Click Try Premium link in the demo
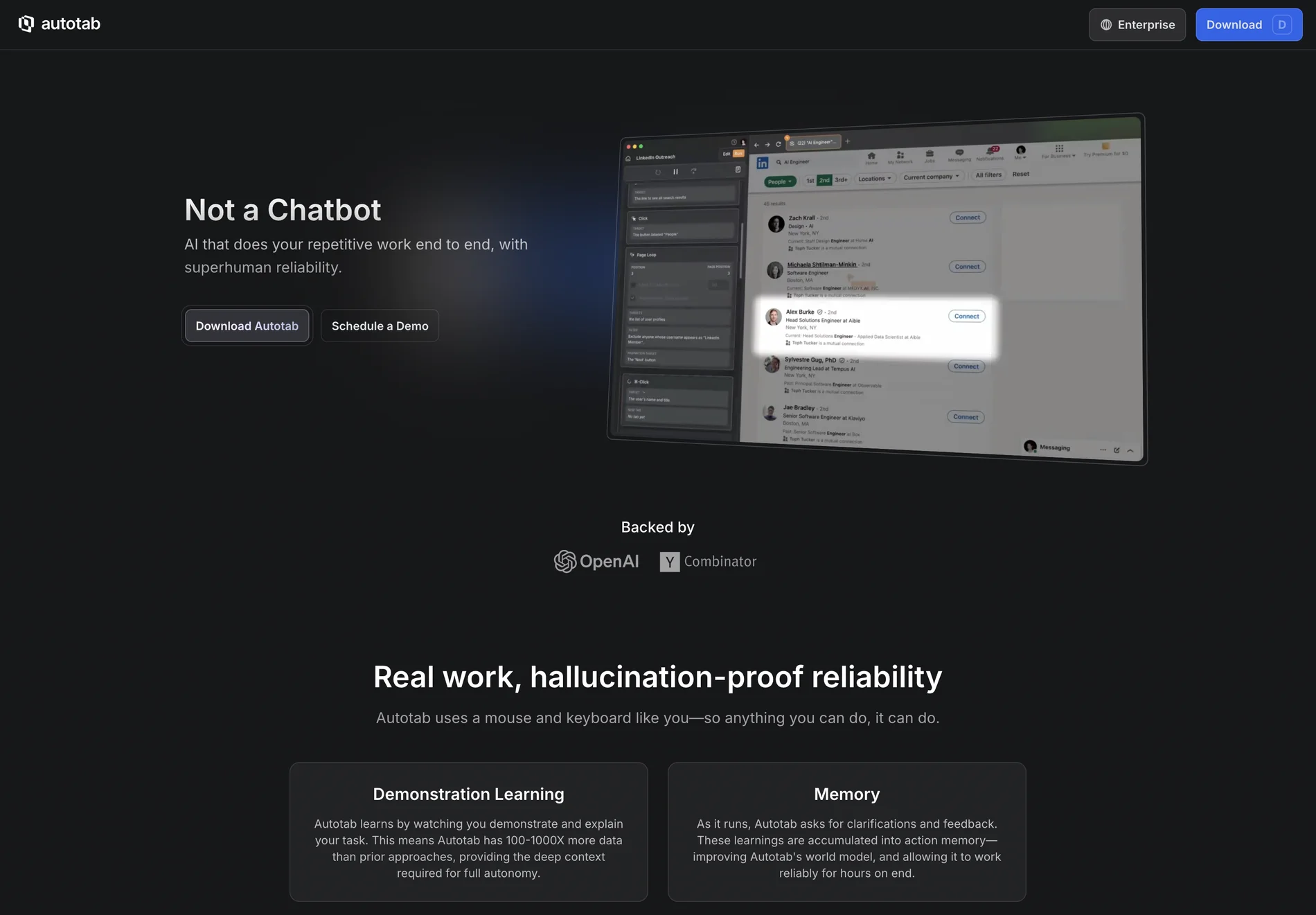Viewport: 1316px width, 915px height. (x=1106, y=150)
